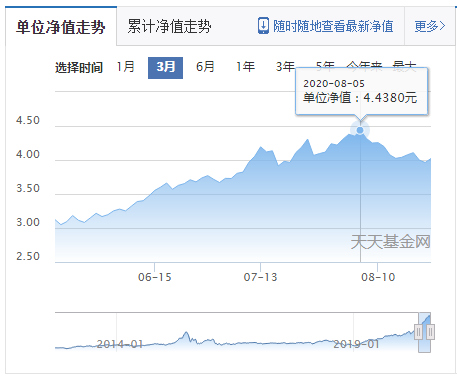
Task: Click the 2.50 y-axis value
Action: (x=28, y=256)
